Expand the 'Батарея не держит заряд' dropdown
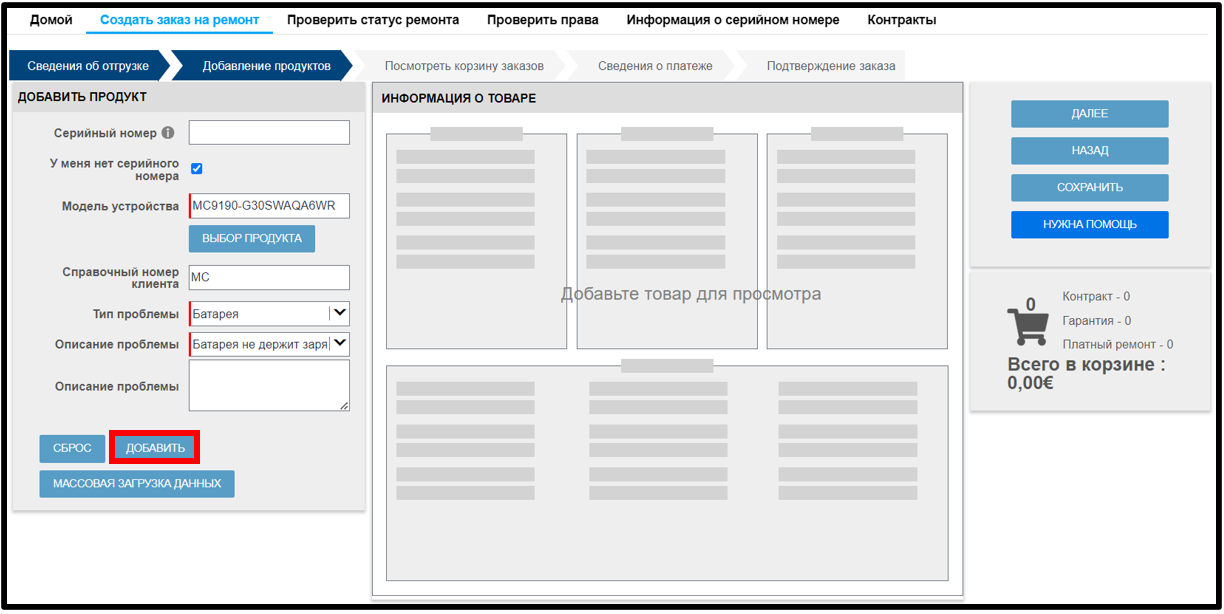 pos(269,344)
